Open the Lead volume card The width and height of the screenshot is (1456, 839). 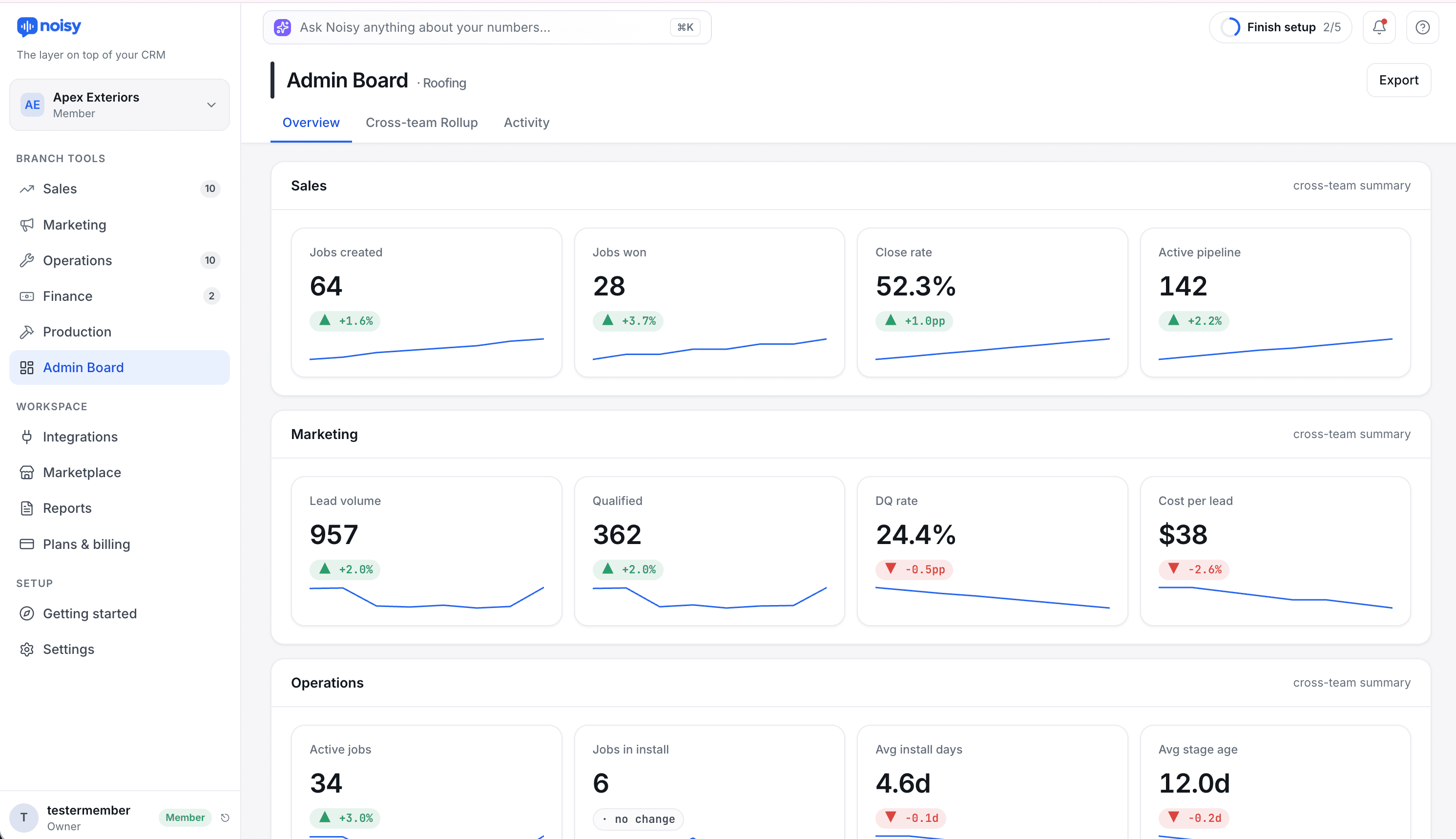click(x=426, y=551)
